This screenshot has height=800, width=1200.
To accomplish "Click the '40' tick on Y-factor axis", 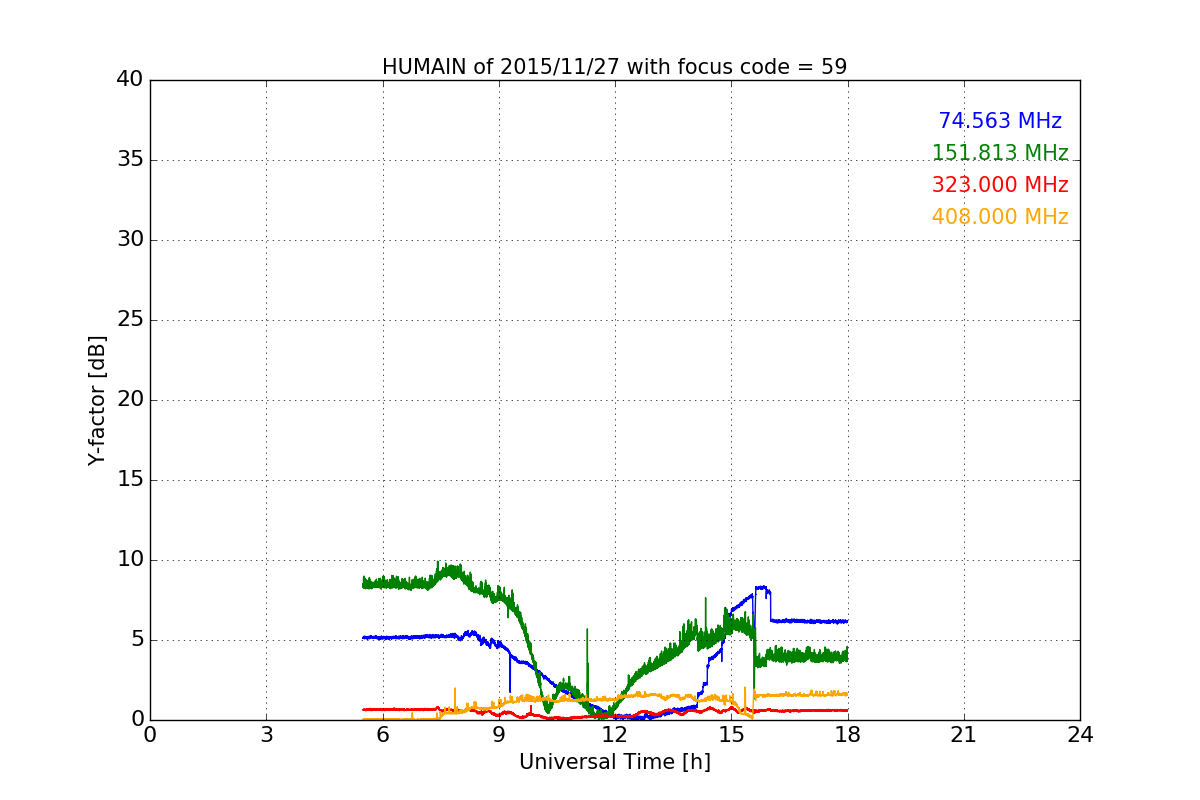I will 130,80.
